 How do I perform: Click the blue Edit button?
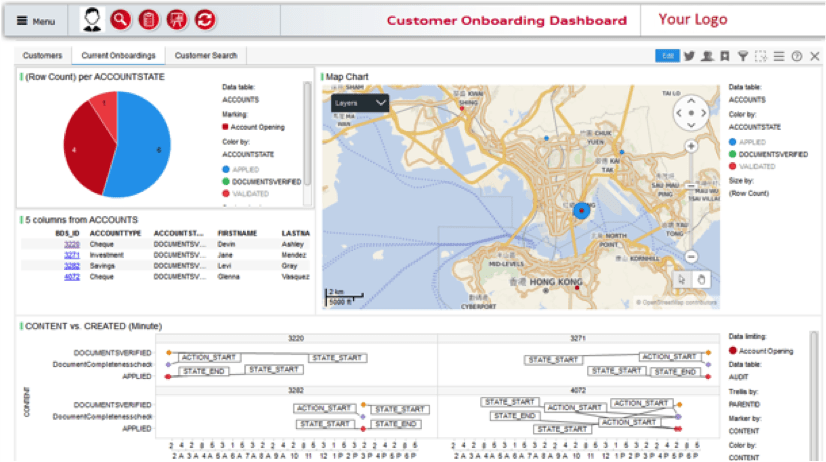pyautogui.click(x=667, y=56)
